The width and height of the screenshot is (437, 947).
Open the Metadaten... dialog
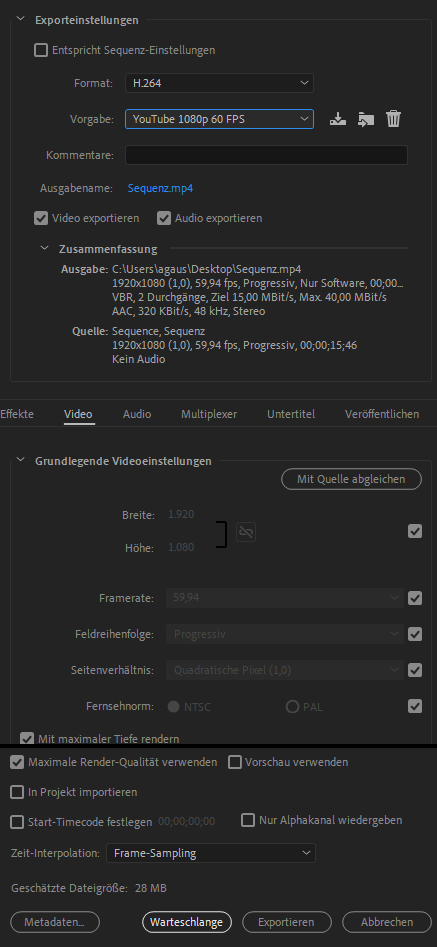point(55,922)
